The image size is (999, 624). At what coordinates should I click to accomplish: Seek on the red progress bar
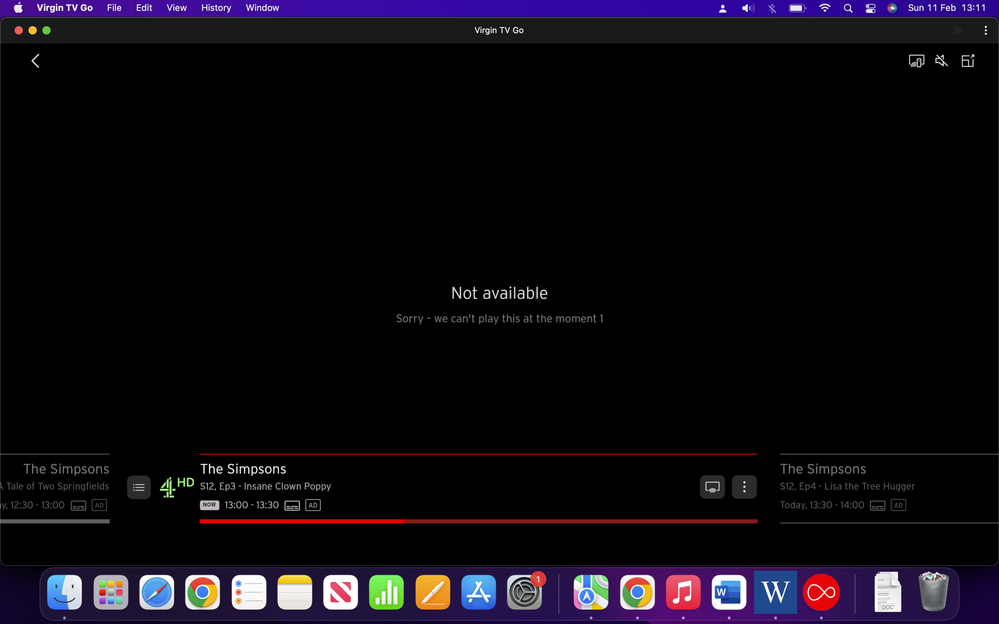click(x=478, y=521)
